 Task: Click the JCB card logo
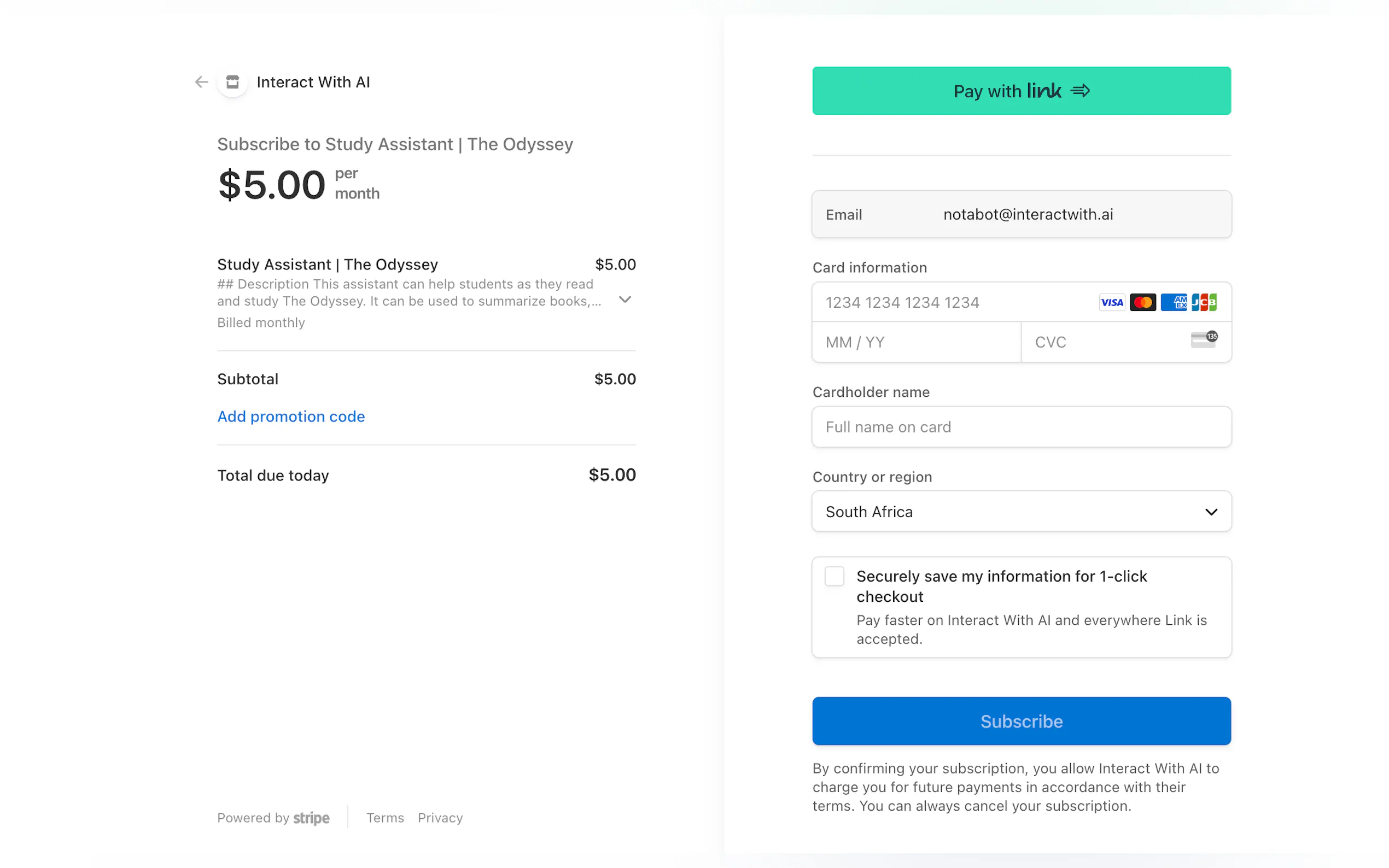[1204, 302]
